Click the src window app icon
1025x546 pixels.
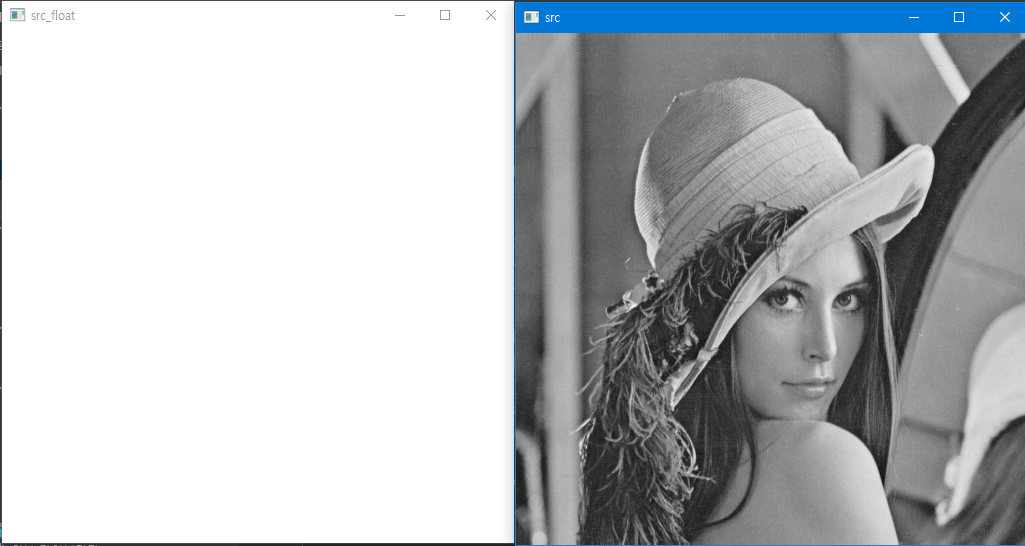(531, 17)
